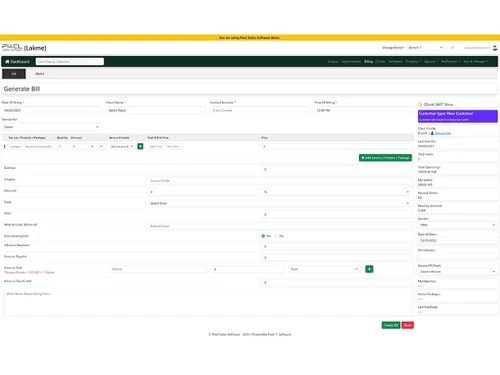500x375 pixels.
Task: Click the Client Name field
Action: (x=156, y=110)
